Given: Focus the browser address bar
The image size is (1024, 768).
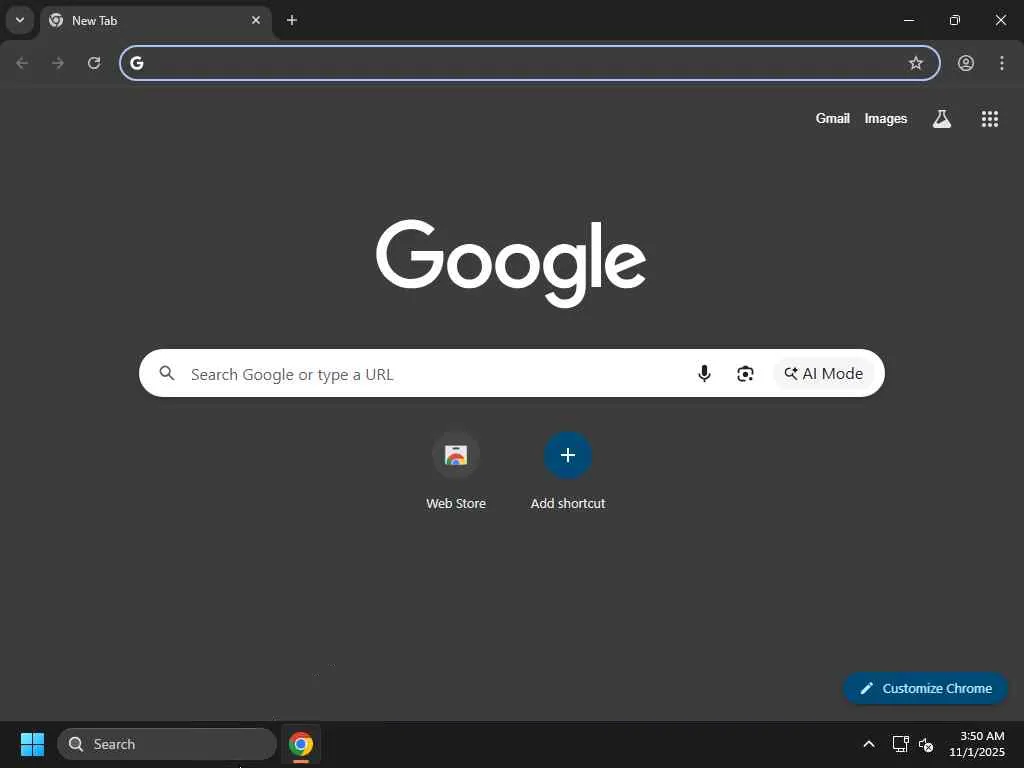Looking at the screenshot, I should click(x=530, y=63).
